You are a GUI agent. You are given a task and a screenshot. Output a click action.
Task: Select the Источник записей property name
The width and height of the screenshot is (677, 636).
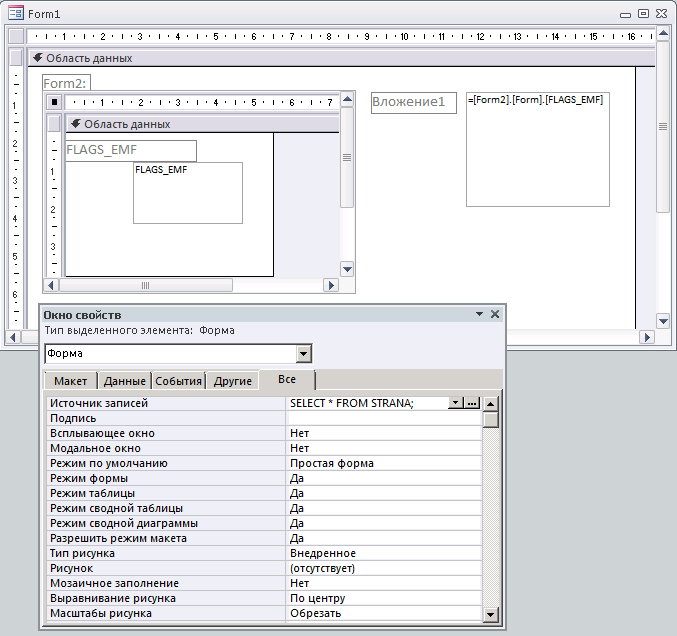[x=166, y=403]
